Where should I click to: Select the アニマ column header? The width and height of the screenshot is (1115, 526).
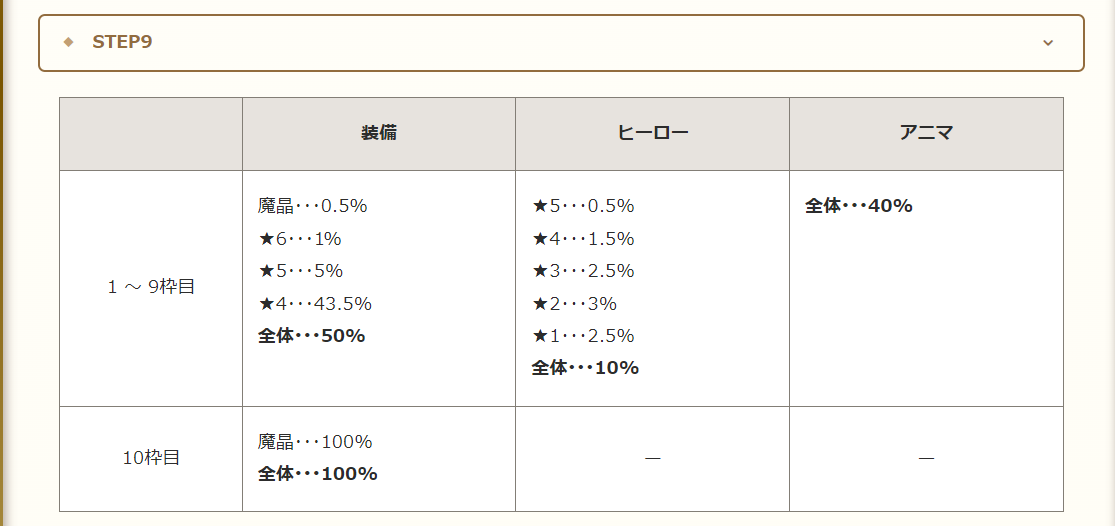(x=926, y=133)
